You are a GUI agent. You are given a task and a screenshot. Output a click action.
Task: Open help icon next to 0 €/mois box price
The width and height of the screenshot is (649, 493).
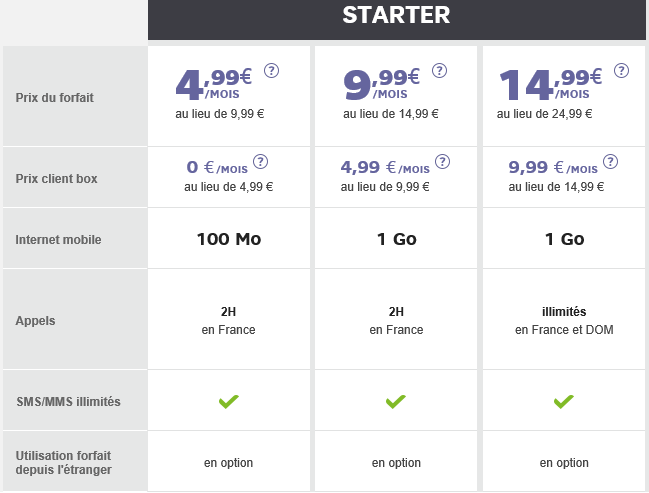pos(261,162)
